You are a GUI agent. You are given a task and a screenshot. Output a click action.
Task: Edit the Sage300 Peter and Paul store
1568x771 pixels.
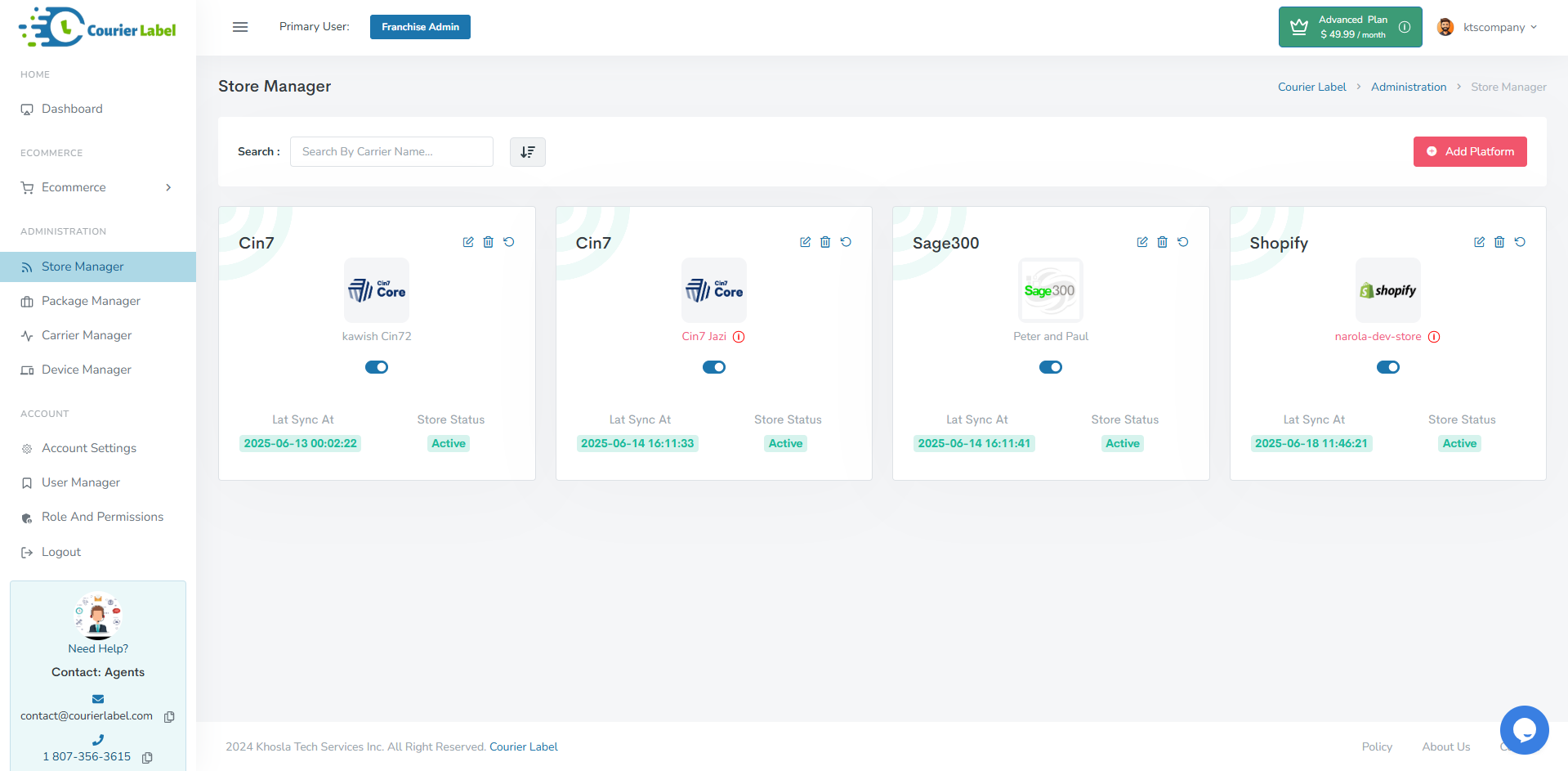click(1142, 242)
